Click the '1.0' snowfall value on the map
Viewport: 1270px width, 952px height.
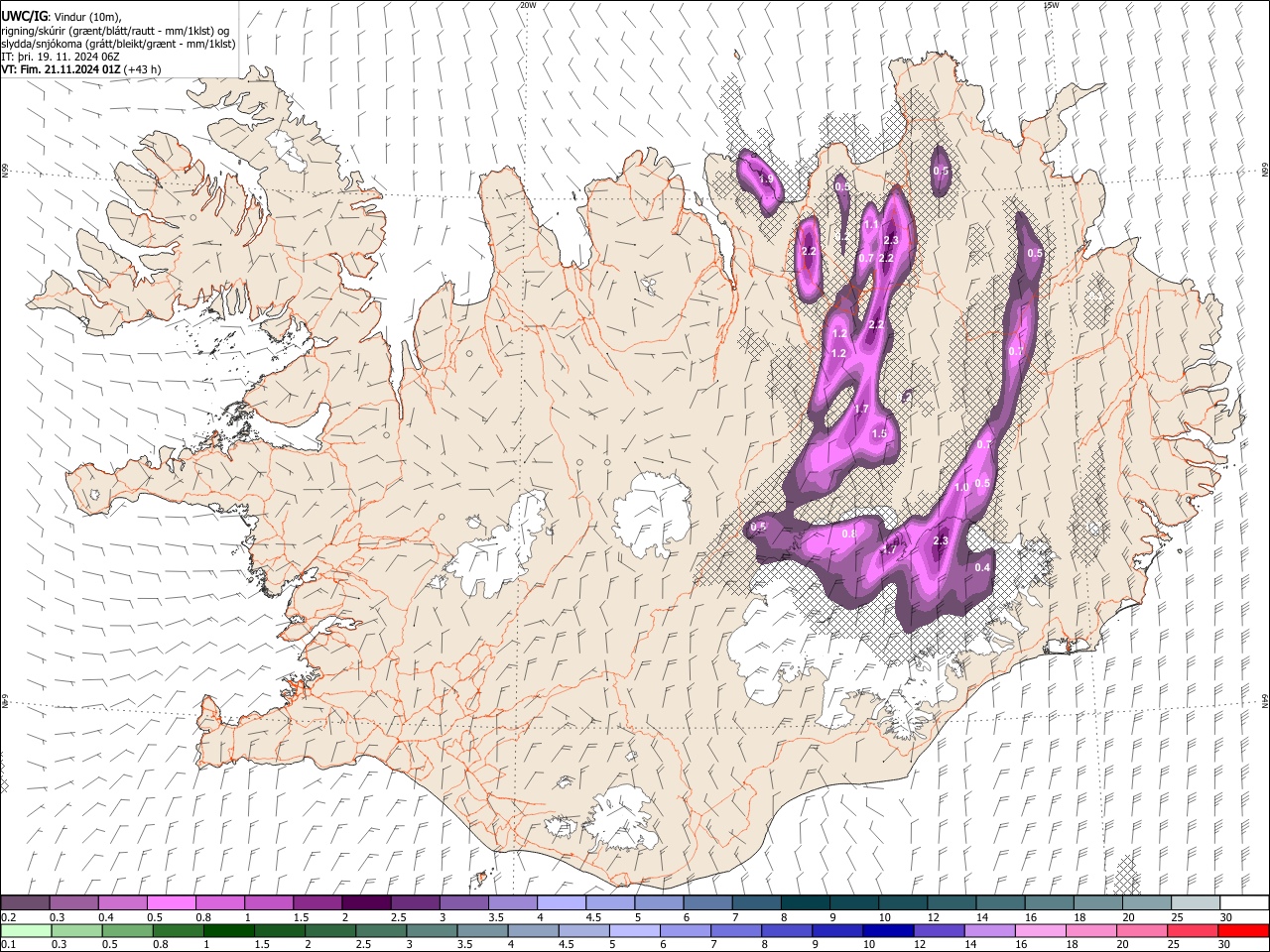961,488
